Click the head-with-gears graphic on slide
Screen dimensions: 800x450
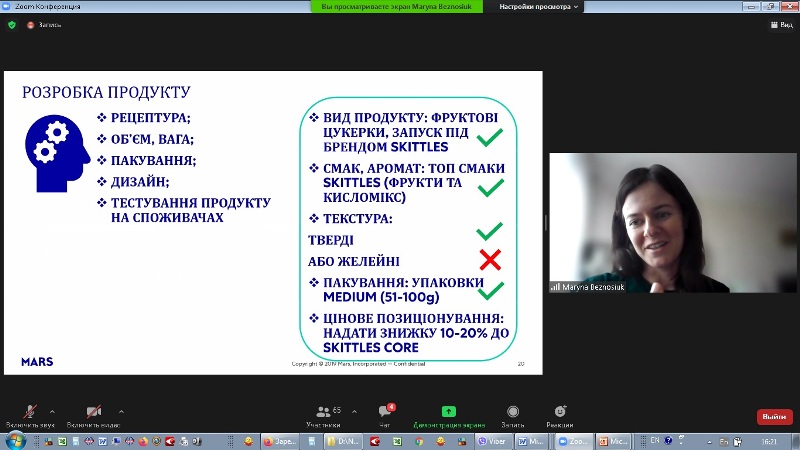(57, 154)
